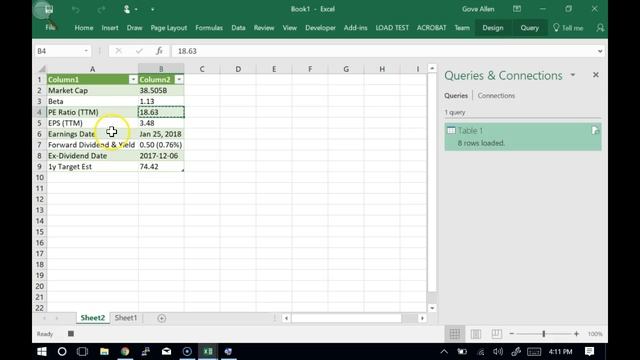Screen dimensions: 640x360
Task: Open the Formulas ribbon tab
Action: [209, 28]
